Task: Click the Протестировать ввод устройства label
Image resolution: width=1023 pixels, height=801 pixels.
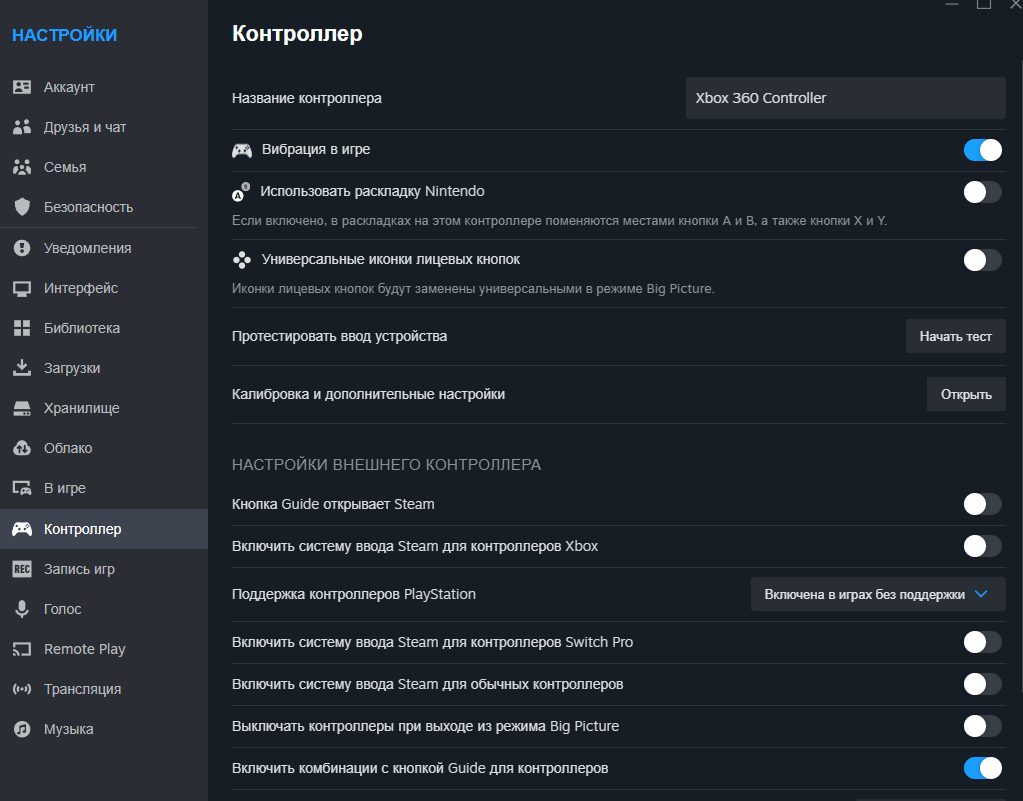Action: pos(339,337)
